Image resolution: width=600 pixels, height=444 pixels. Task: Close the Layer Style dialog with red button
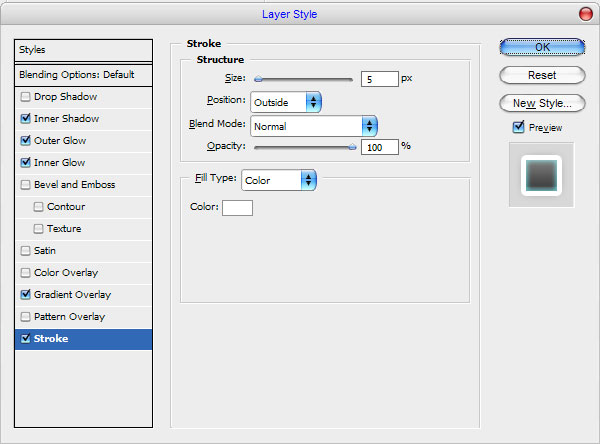pyautogui.click(x=585, y=14)
